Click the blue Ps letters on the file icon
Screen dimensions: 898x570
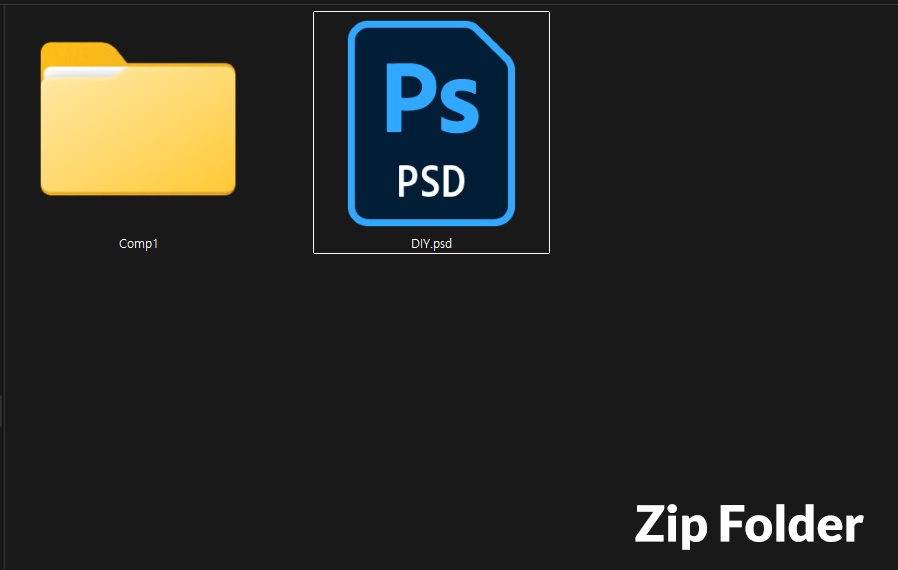(x=432, y=98)
